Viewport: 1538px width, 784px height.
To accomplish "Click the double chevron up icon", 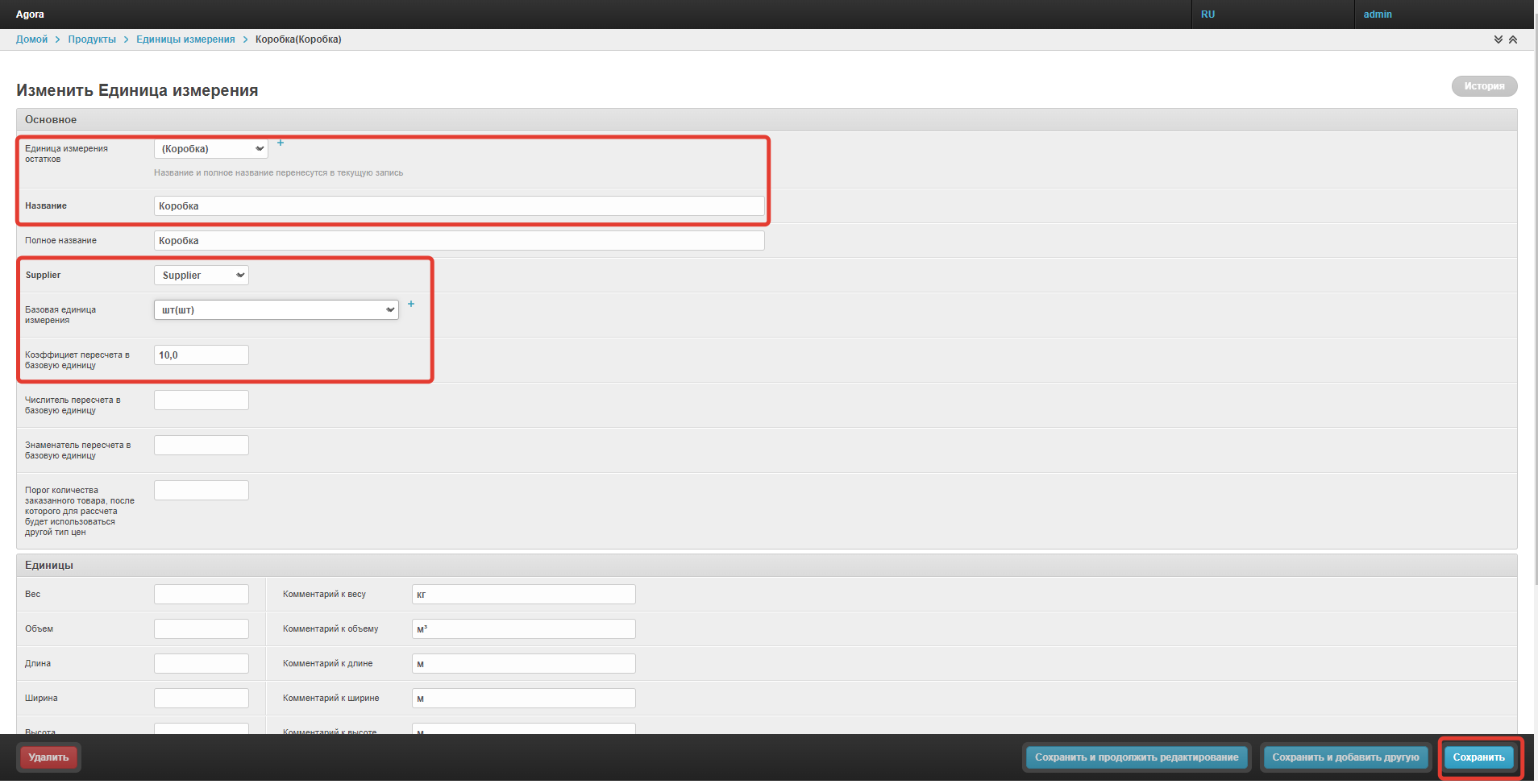I will [x=1513, y=39].
